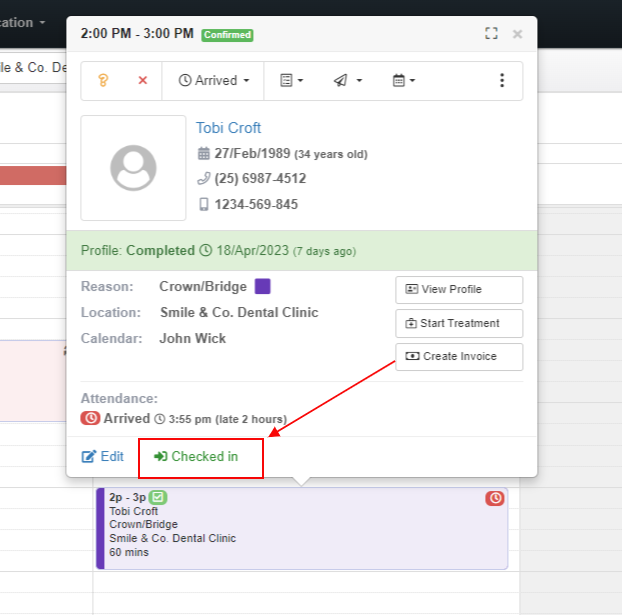Viewport: 622px width, 615px height.
Task: Click the phone number (25) 6987-4512
Action: (x=260, y=179)
